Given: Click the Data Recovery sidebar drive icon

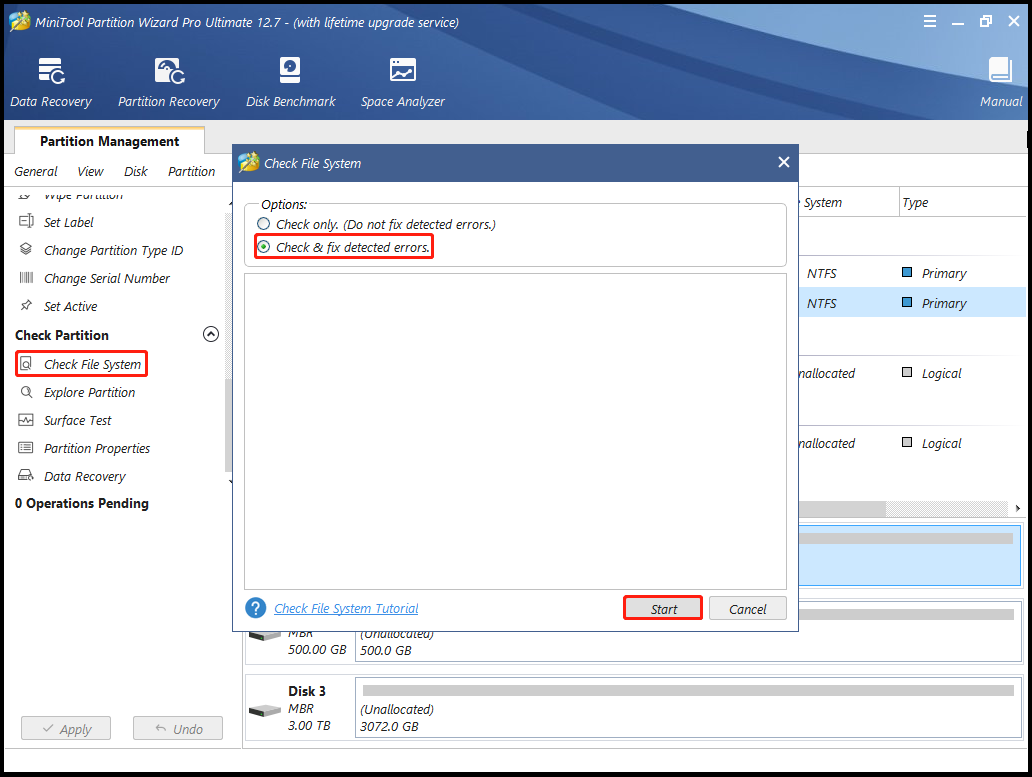Looking at the screenshot, I should coord(26,476).
